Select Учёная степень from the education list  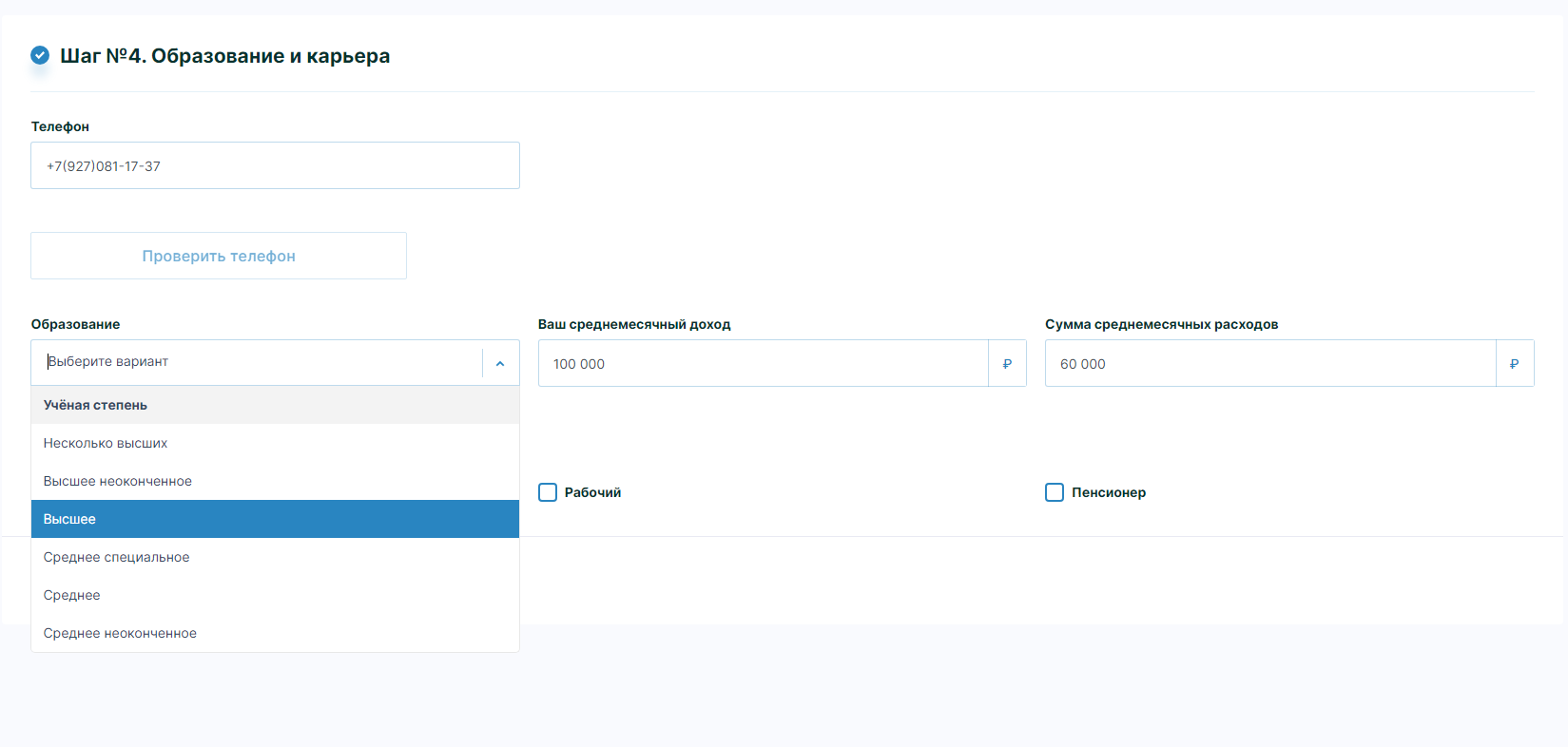pos(95,405)
